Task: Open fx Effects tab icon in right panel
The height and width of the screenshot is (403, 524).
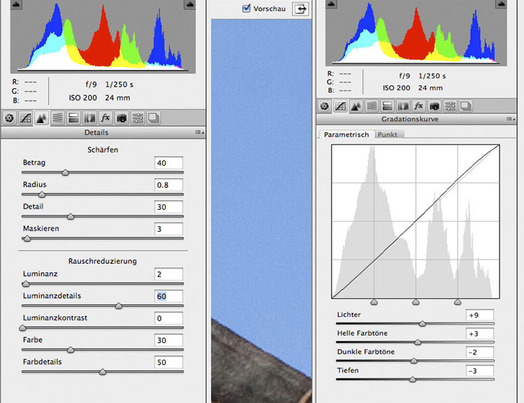Action: [418, 106]
